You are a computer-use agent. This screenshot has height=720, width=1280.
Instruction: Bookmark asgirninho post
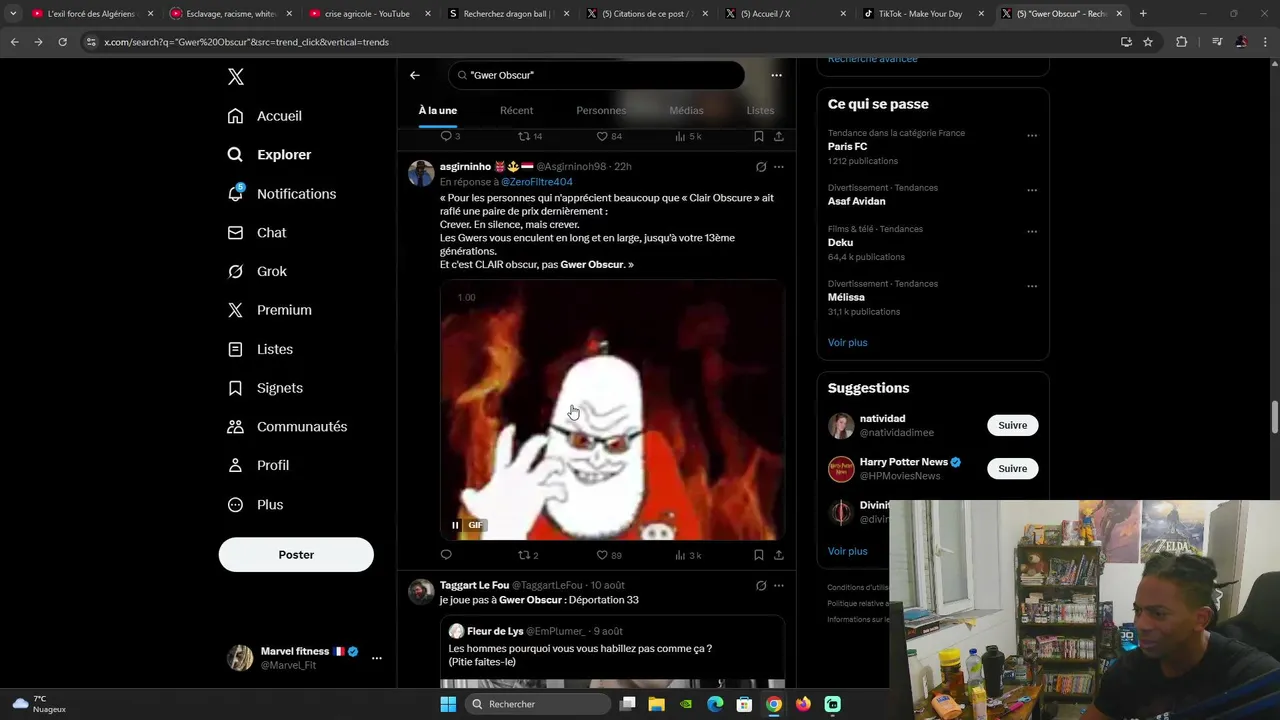pyautogui.click(x=759, y=555)
